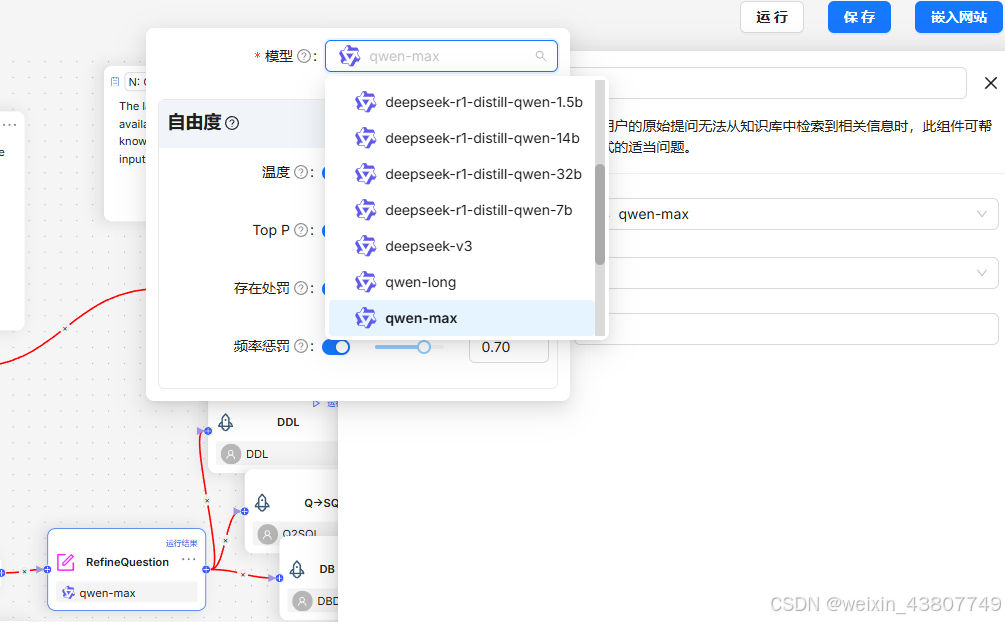Close the right side panel

[990, 83]
